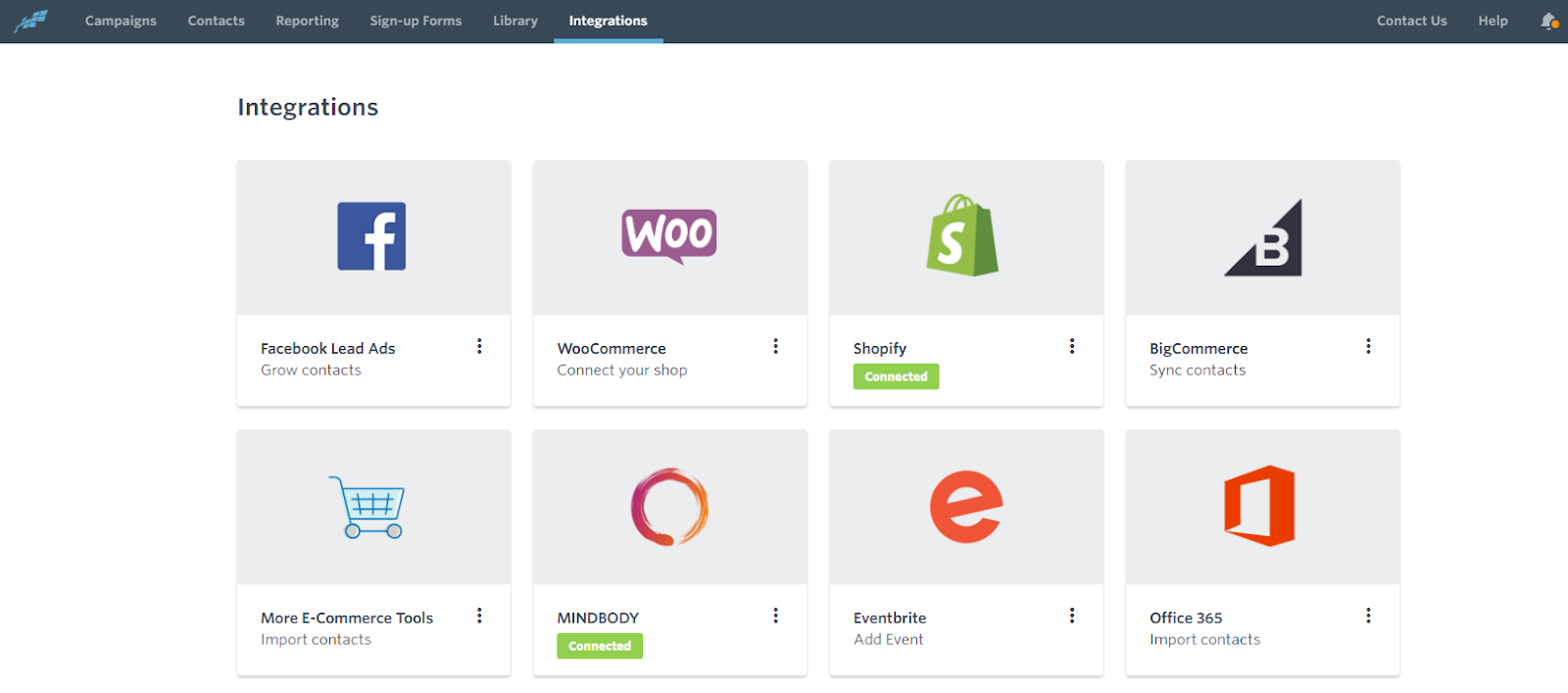Viewport: 1568px width, 693px height.
Task: Click the Constant Contact logo in the top bar
Action: tap(30, 21)
